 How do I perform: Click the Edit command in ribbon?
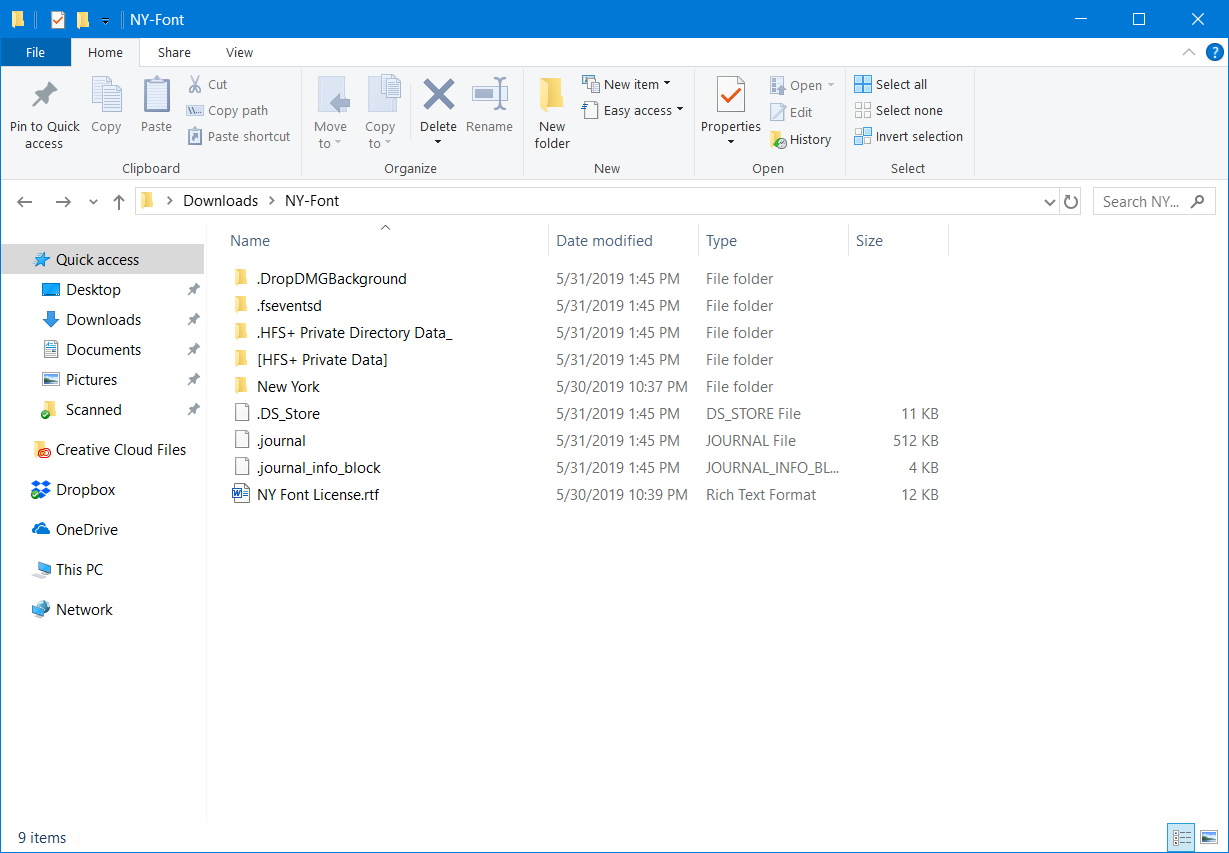[791, 112]
